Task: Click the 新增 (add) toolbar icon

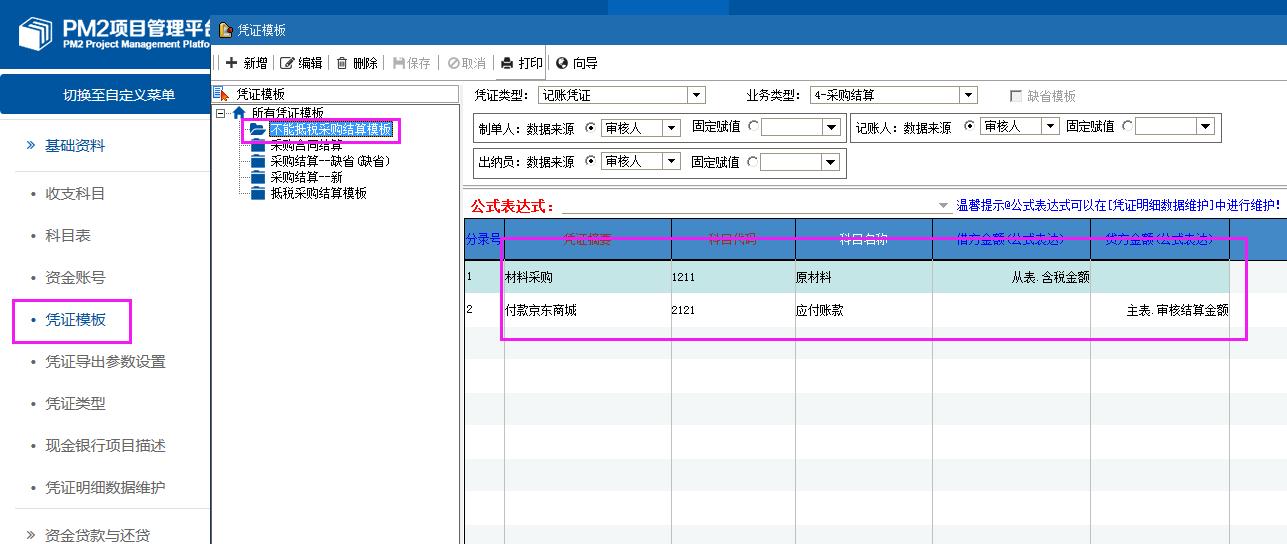Action: (x=232, y=63)
